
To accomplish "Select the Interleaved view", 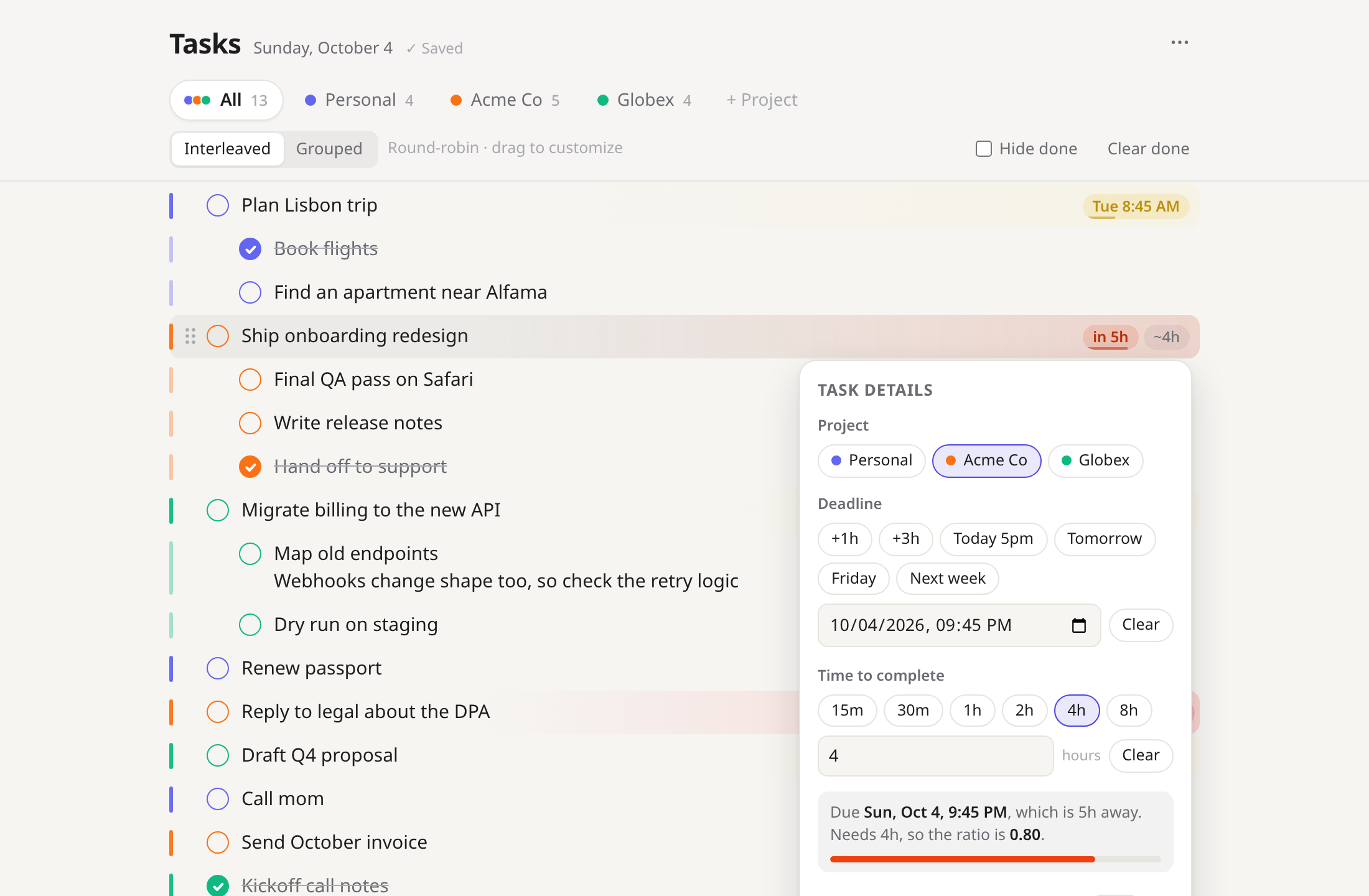I will point(227,149).
